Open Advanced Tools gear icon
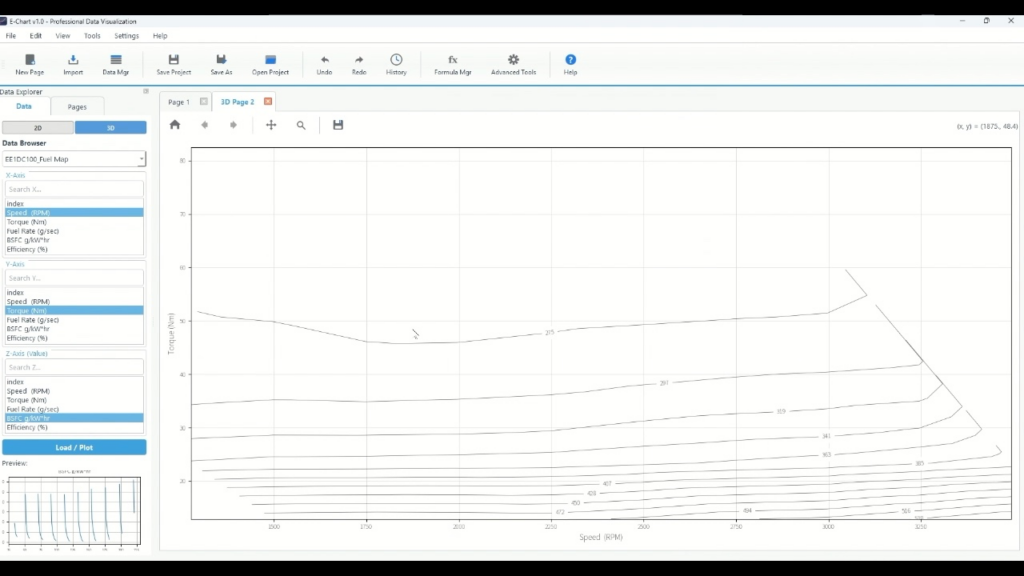 513,65
